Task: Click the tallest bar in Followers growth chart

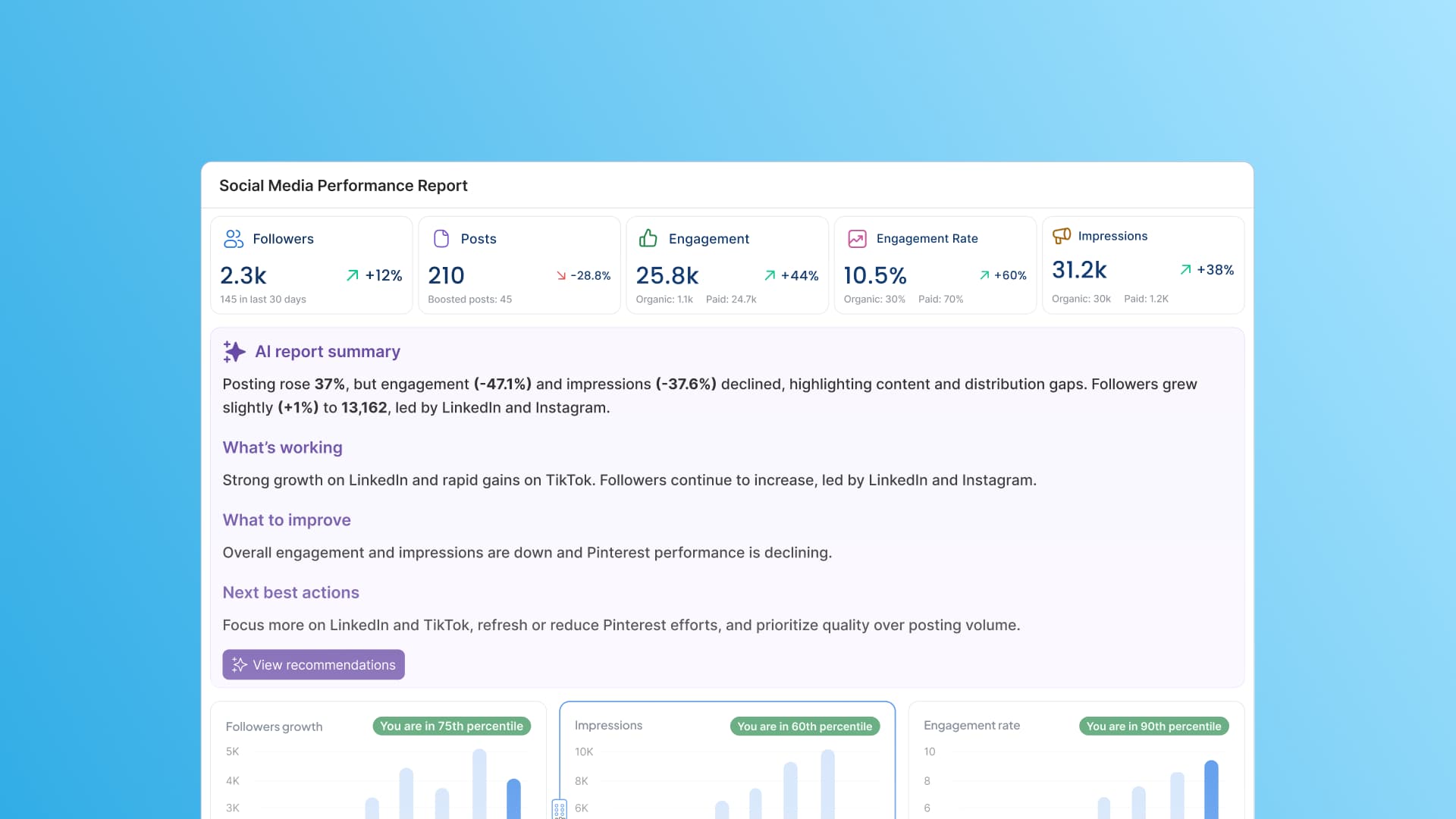Action: click(479, 781)
